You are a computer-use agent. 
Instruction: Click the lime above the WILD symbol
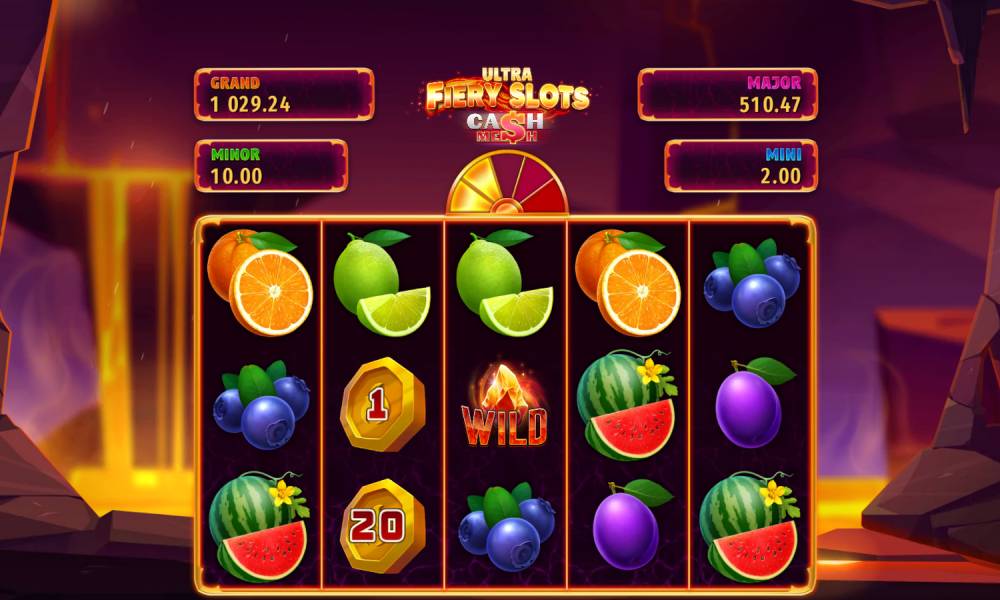[504, 283]
